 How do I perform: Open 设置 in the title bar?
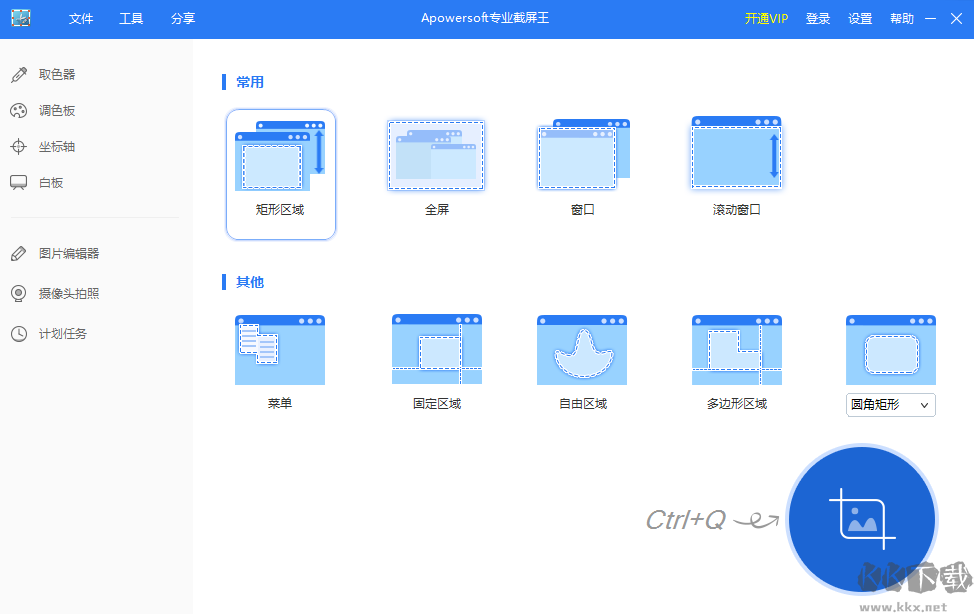(x=860, y=19)
